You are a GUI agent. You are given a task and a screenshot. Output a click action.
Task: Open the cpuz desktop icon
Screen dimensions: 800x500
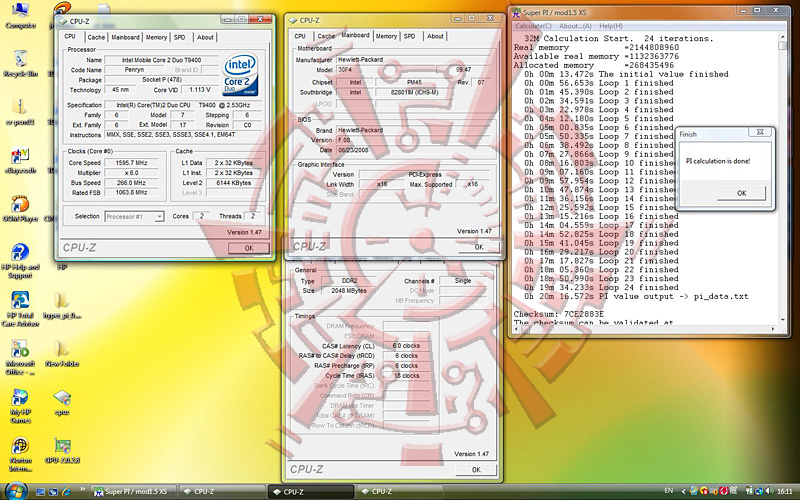pos(62,402)
